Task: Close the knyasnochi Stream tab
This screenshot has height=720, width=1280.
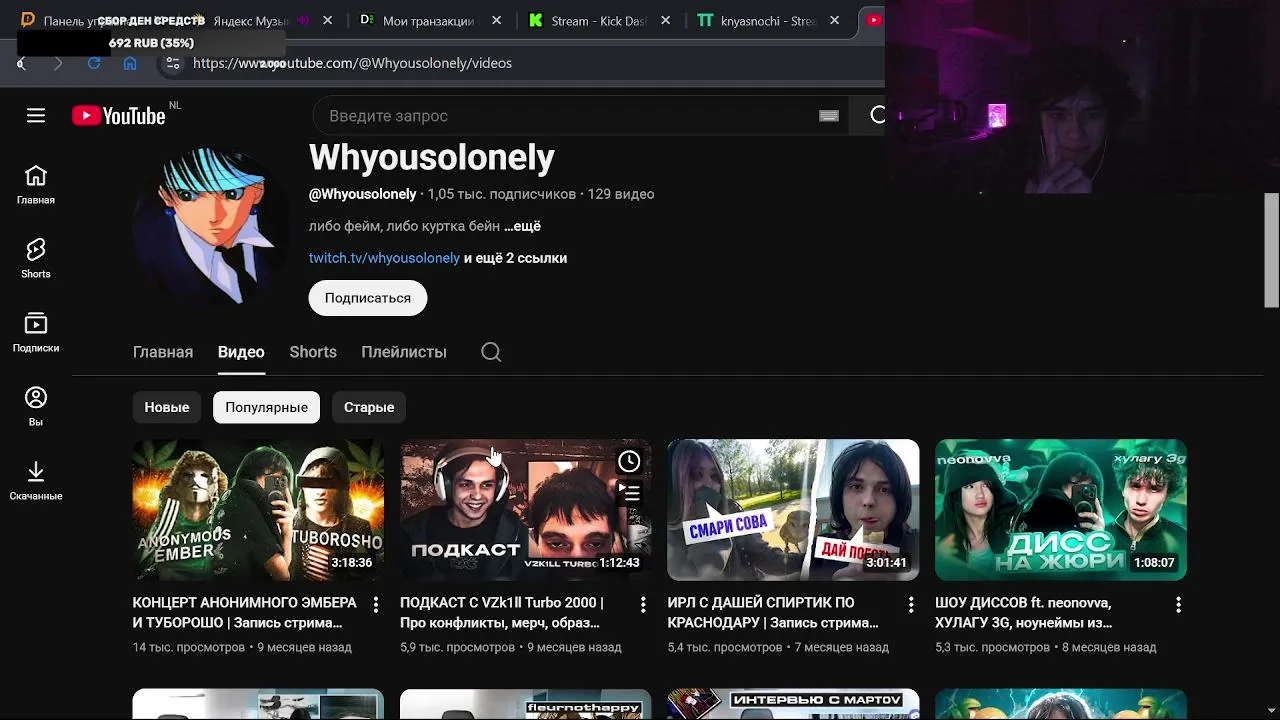Action: tap(835, 21)
